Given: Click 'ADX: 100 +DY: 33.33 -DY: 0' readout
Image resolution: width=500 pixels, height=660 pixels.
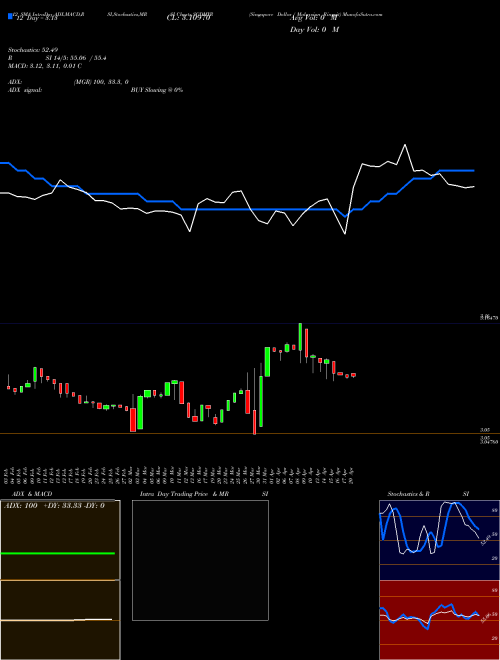Looking at the screenshot, I should click(x=54, y=506).
